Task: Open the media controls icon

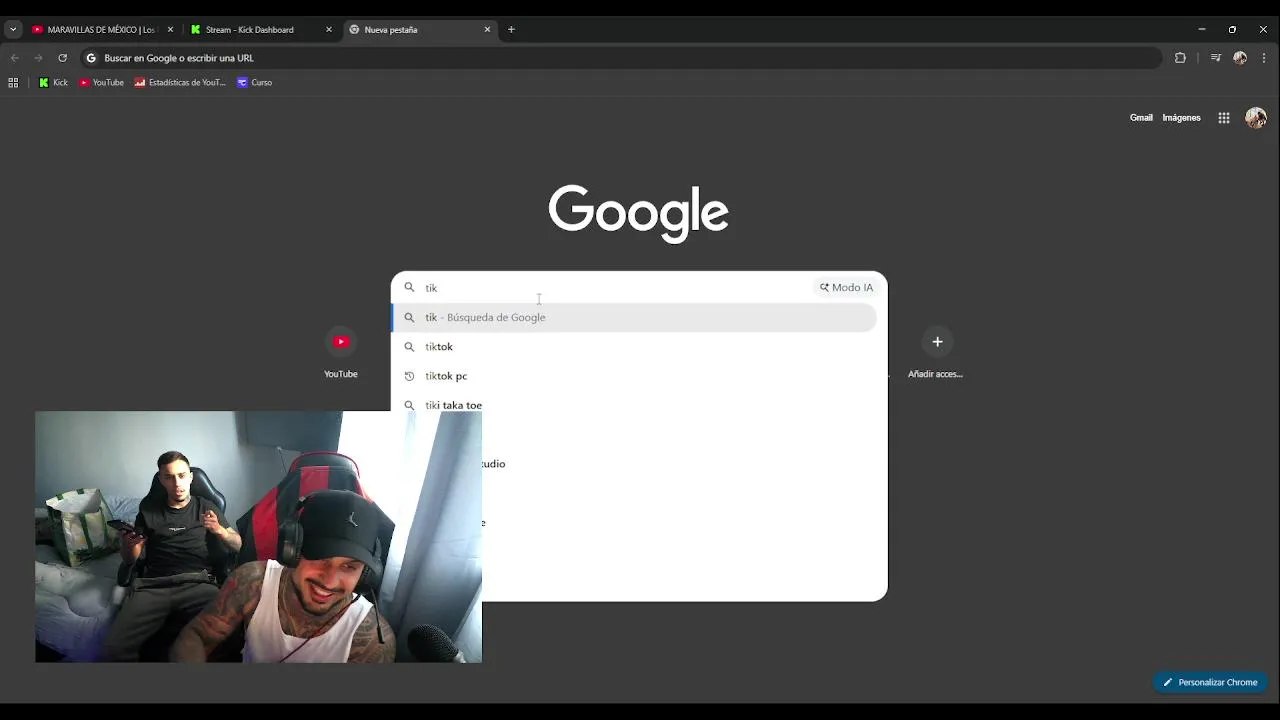Action: click(1216, 58)
